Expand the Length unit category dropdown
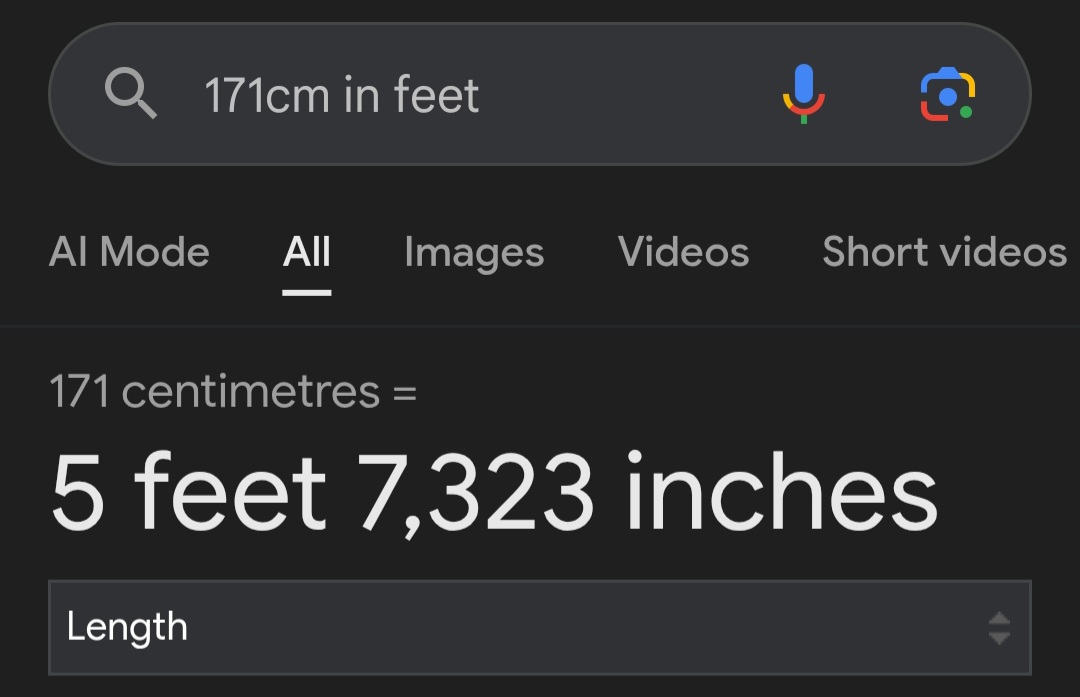Viewport: 1080px width, 697px height. click(x=540, y=628)
